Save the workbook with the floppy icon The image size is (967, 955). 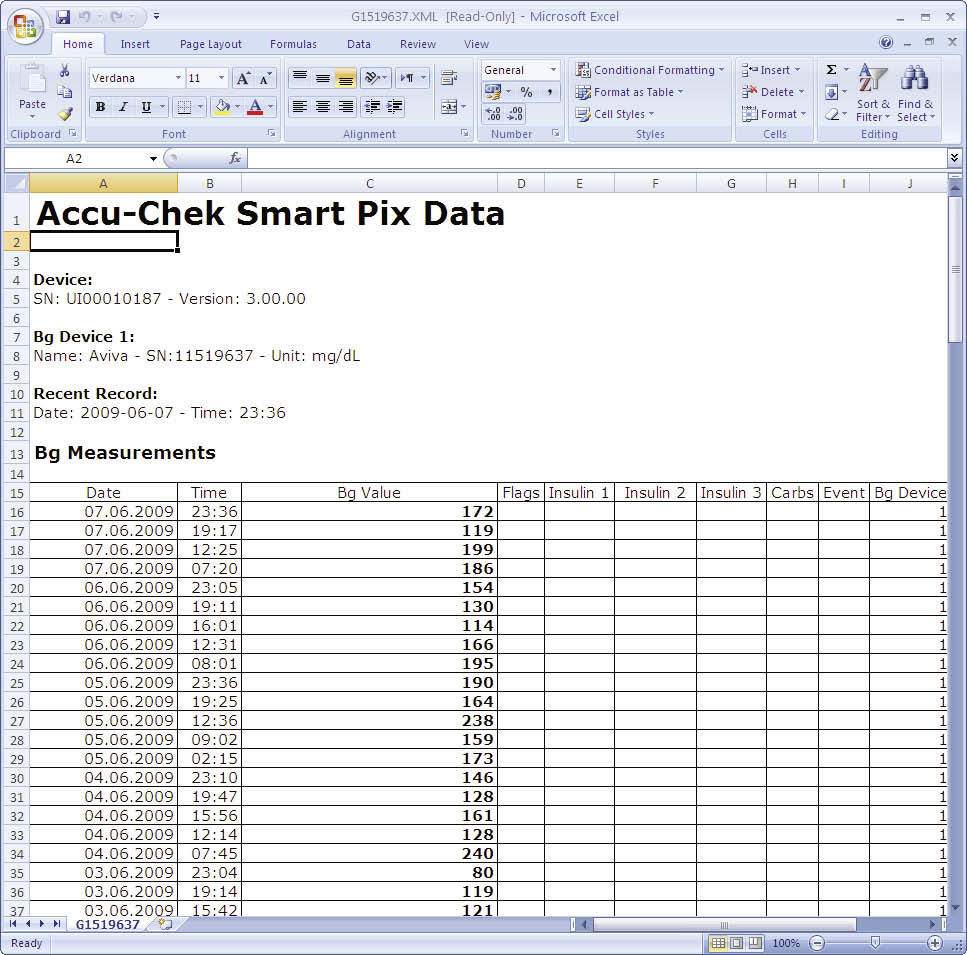(x=63, y=17)
